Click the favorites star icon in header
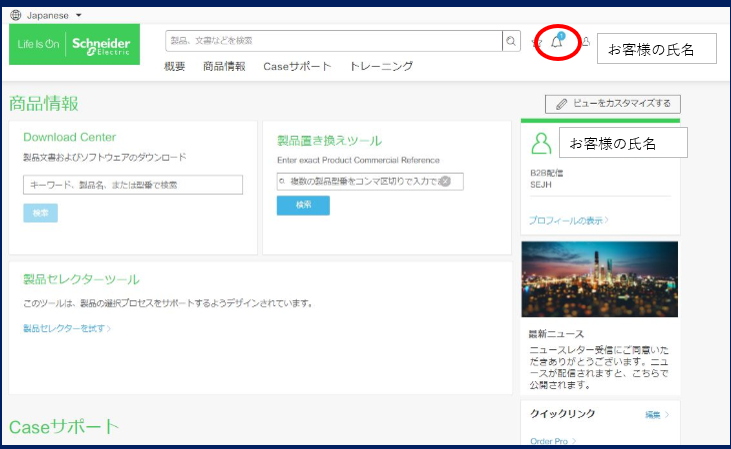731x449 pixels. [x=537, y=43]
